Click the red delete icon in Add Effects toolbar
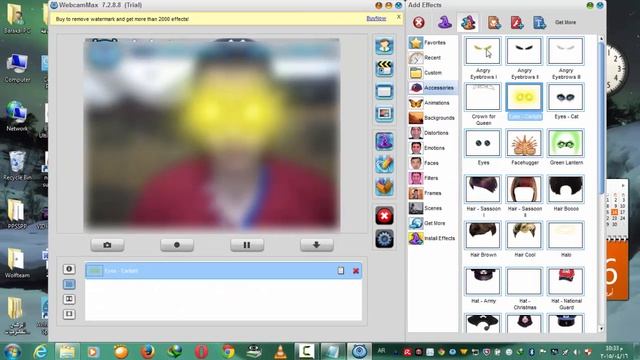The height and width of the screenshot is (360, 640). tap(418, 22)
